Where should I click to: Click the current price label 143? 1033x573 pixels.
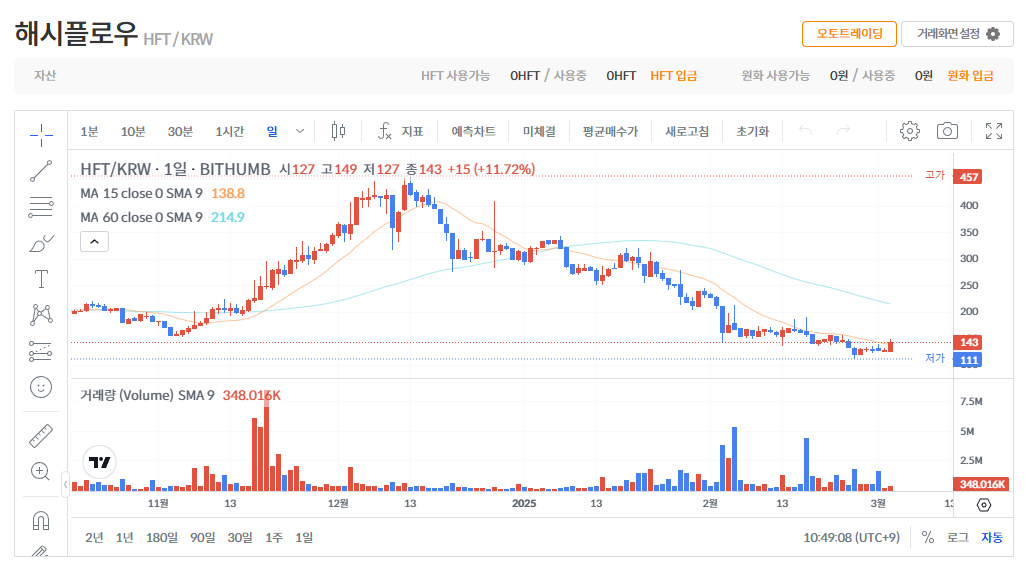pos(968,342)
